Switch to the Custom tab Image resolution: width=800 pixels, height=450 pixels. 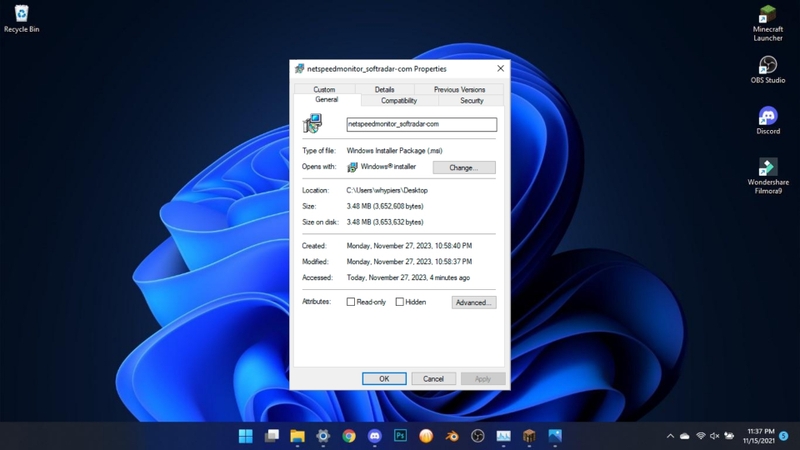[324, 89]
